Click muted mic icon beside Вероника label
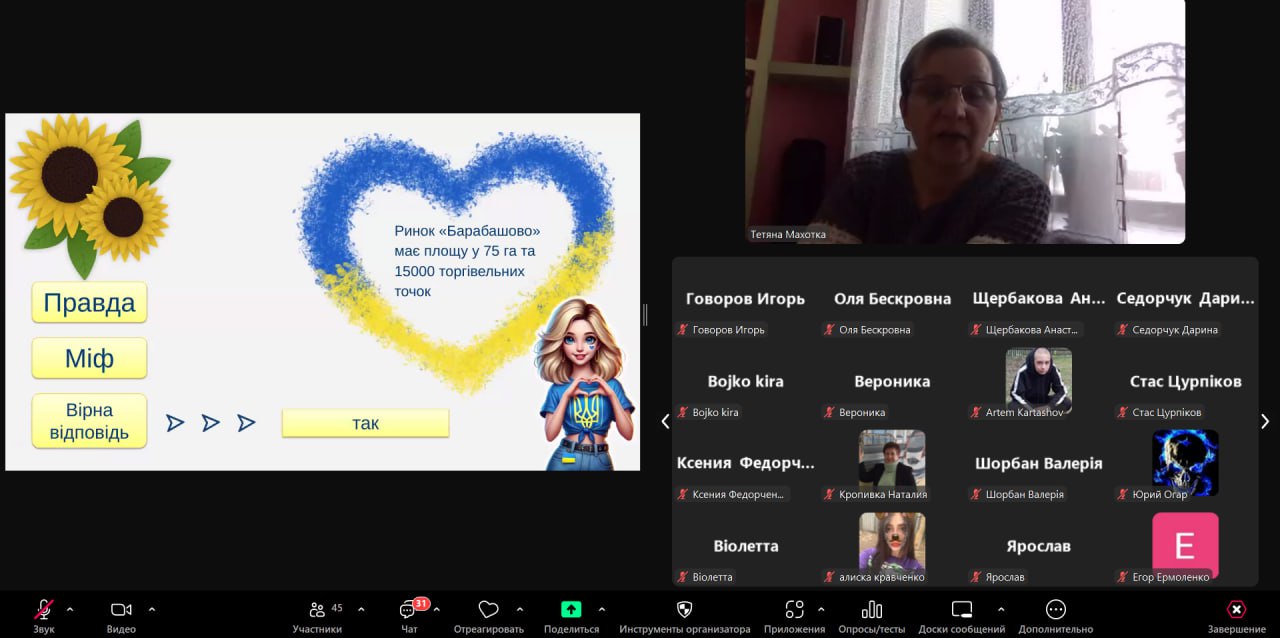Screen dimensions: 1280x638 (829, 412)
